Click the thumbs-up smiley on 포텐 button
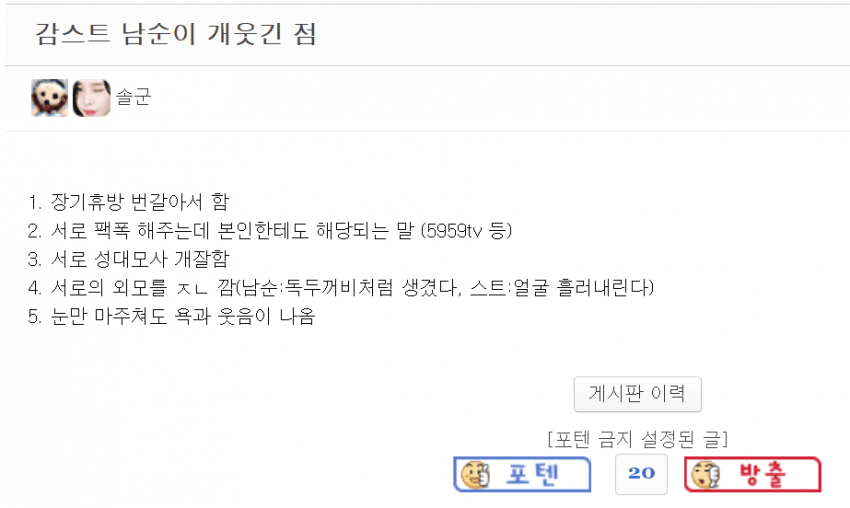Image resolution: width=850 pixels, height=508 pixels. (x=475, y=475)
